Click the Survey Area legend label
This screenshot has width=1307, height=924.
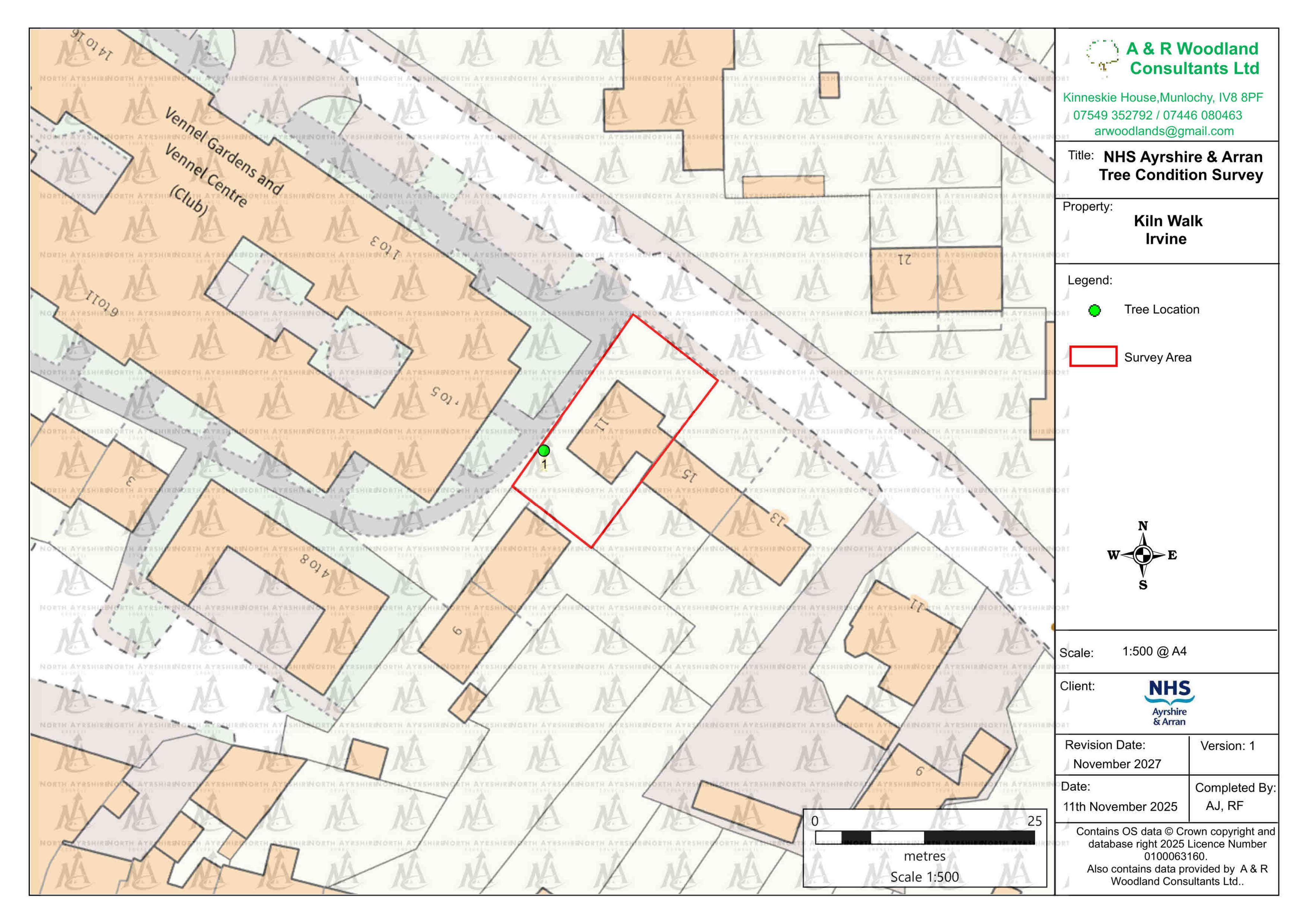[1157, 358]
